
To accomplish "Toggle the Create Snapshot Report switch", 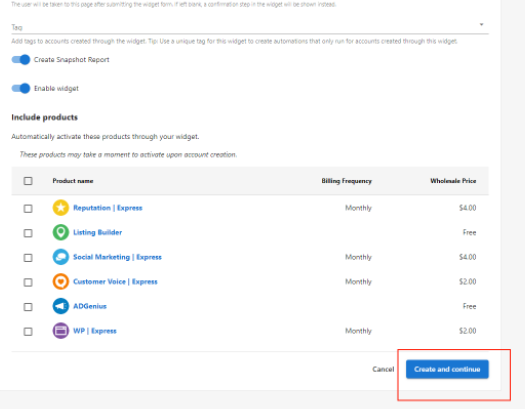I will pyautogui.click(x=21, y=60).
